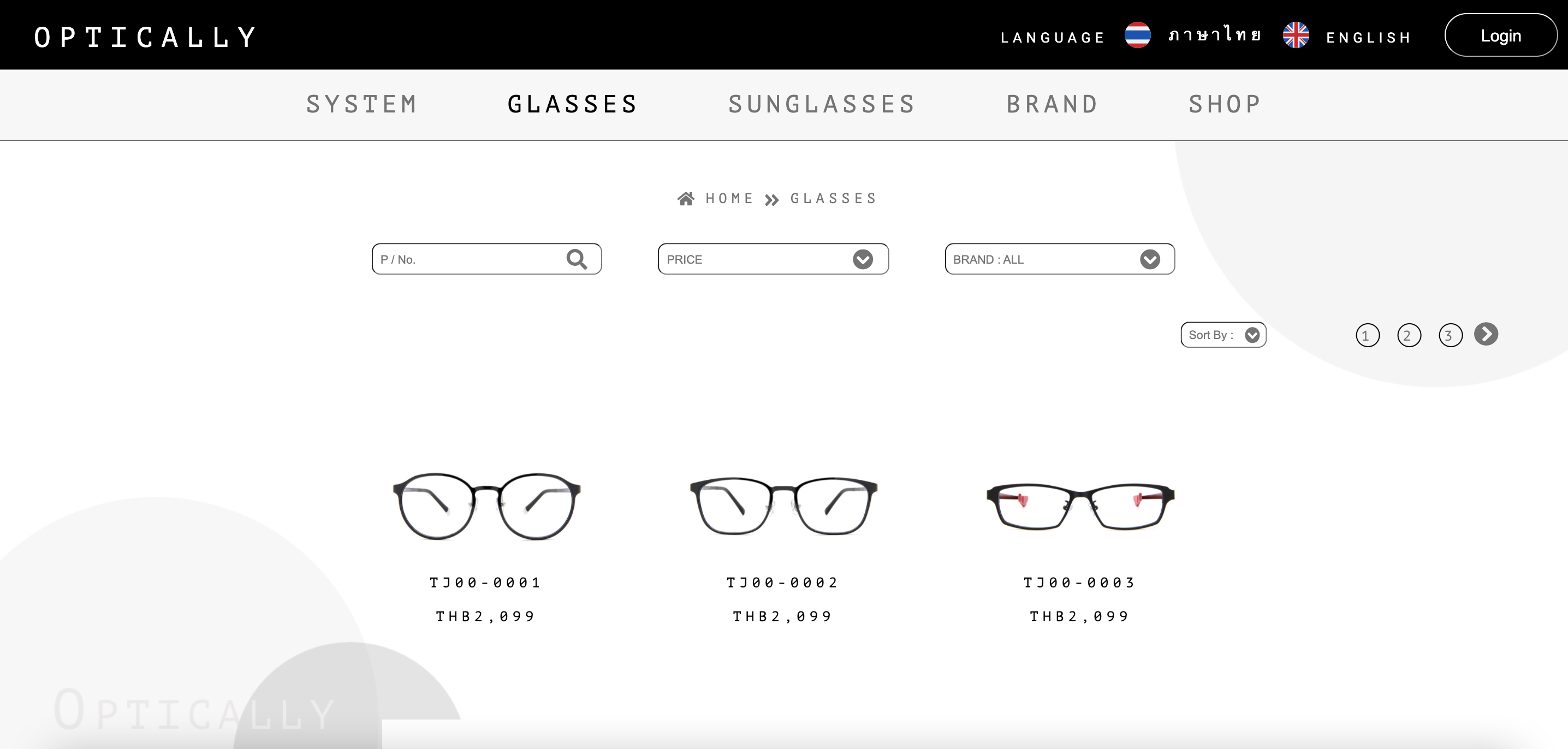Screen dimensions: 1568x749
Task: Open the SYSTEM menu
Action: click(362, 104)
